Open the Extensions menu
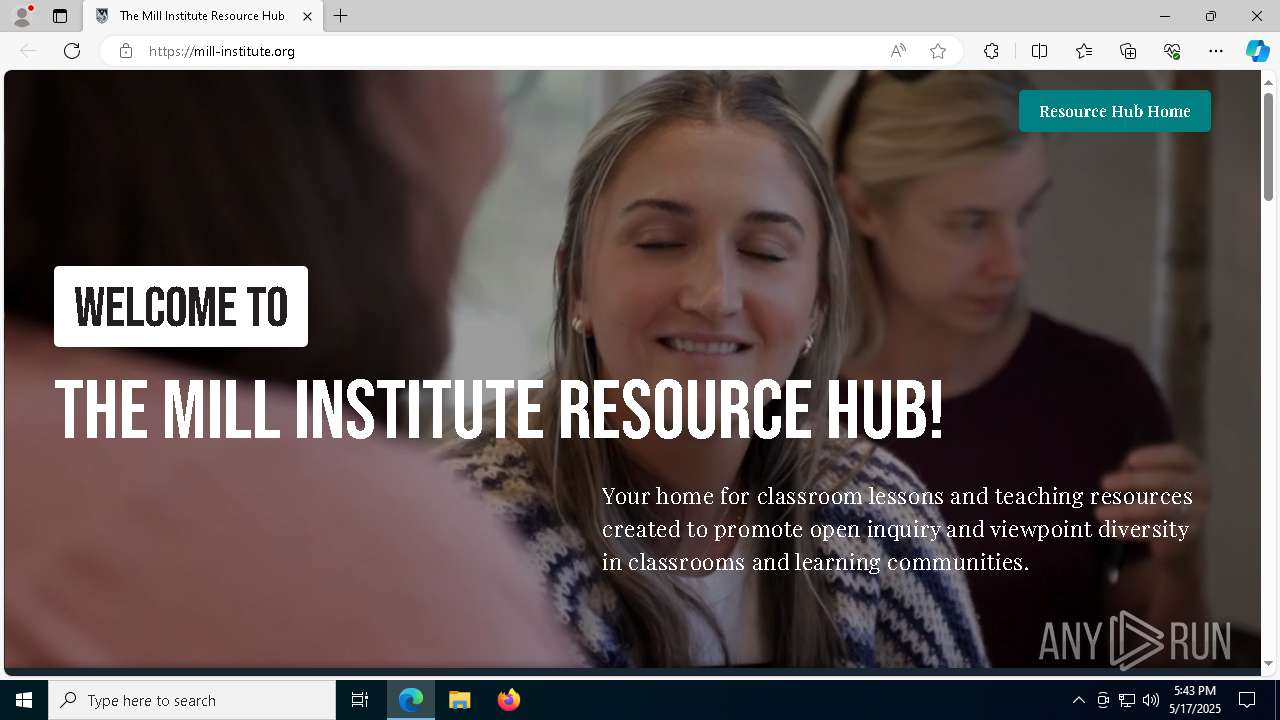 991,51
